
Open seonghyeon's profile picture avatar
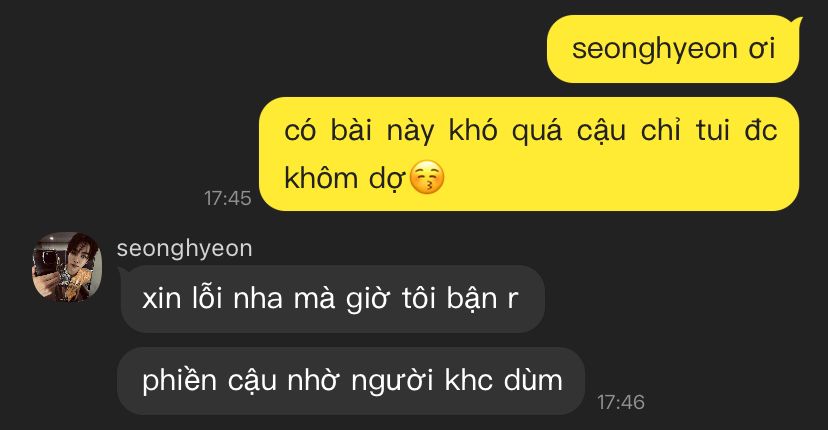pos(67,267)
